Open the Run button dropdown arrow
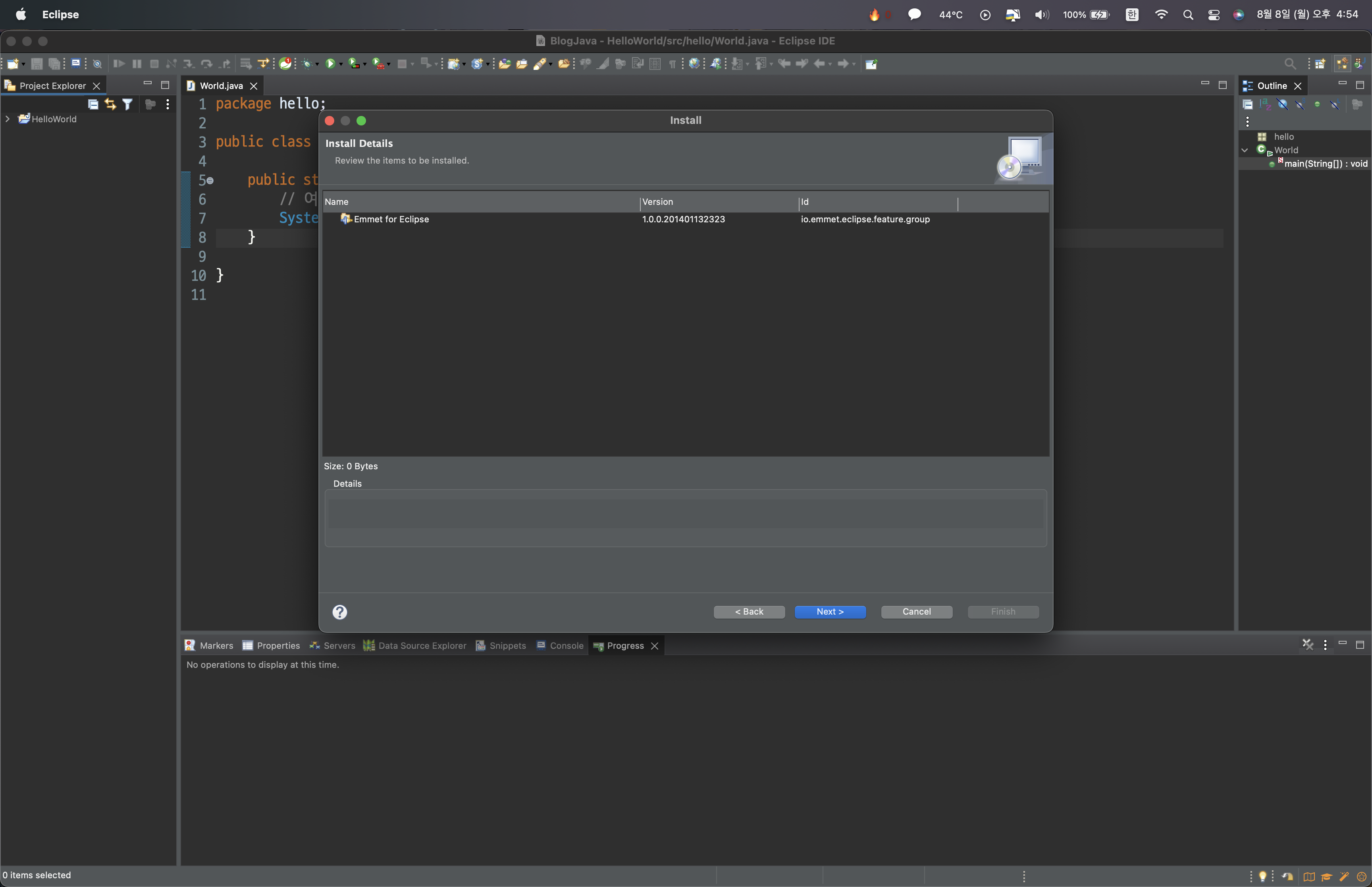Image resolution: width=1372 pixels, height=887 pixels. tap(341, 64)
